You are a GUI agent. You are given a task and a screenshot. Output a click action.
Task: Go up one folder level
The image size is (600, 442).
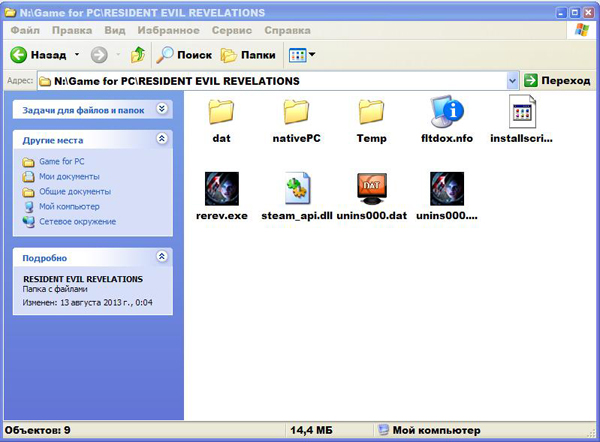[138, 55]
